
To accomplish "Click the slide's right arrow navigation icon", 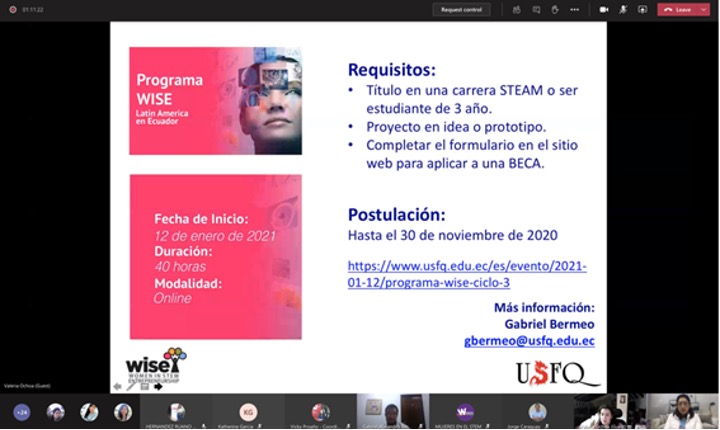I will [x=158, y=386].
